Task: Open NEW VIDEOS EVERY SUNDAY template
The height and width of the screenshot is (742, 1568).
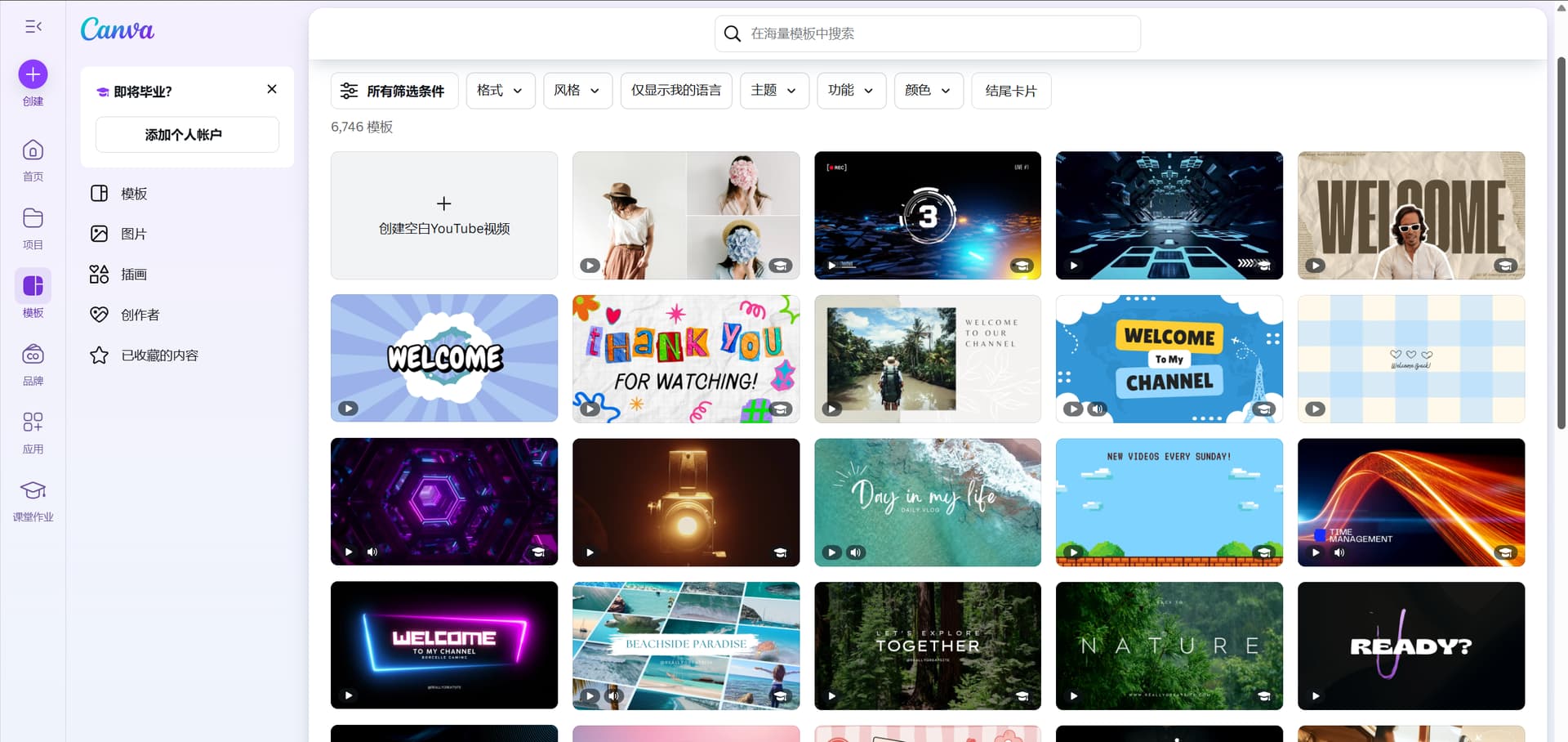Action: point(1169,502)
